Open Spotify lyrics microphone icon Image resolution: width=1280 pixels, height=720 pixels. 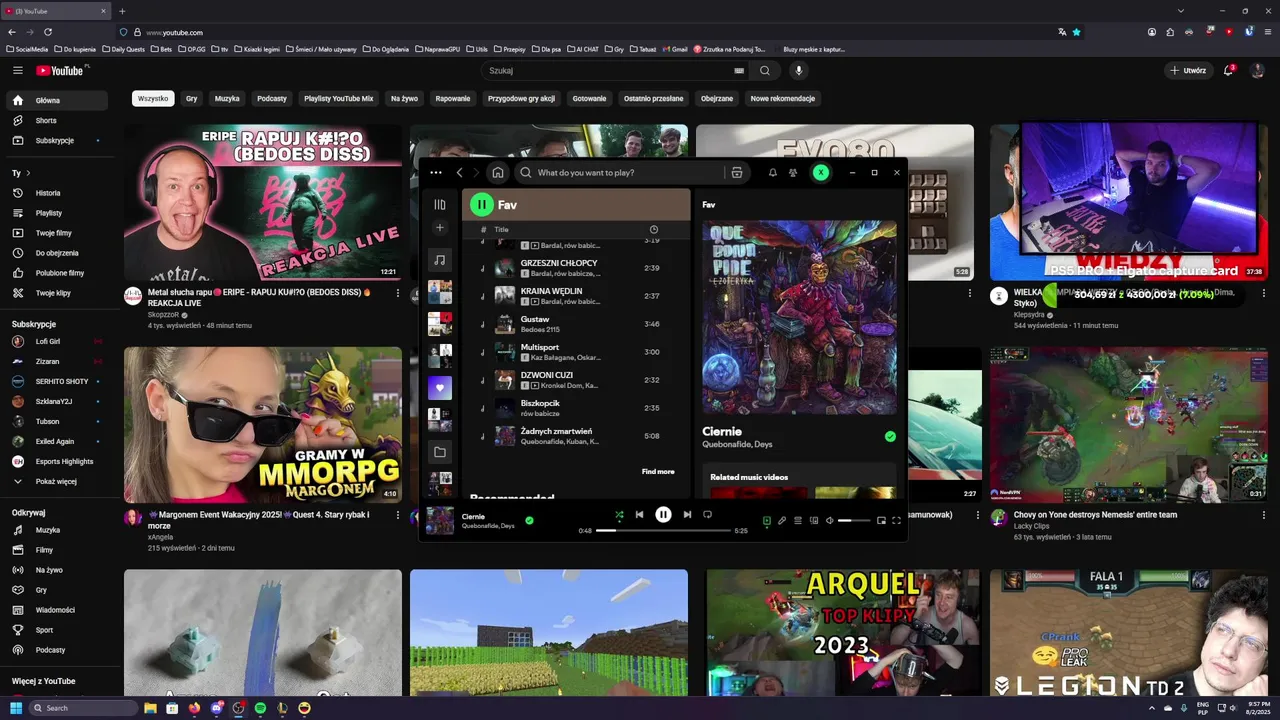[x=782, y=520]
